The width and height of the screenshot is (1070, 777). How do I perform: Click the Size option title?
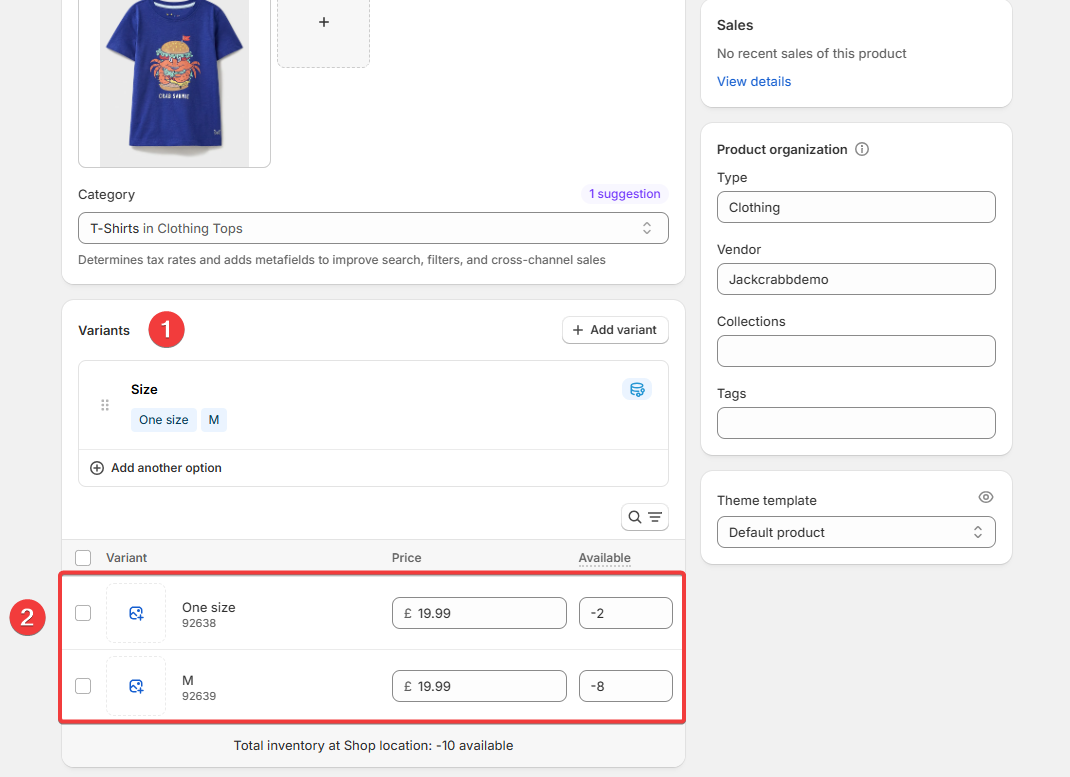click(144, 390)
